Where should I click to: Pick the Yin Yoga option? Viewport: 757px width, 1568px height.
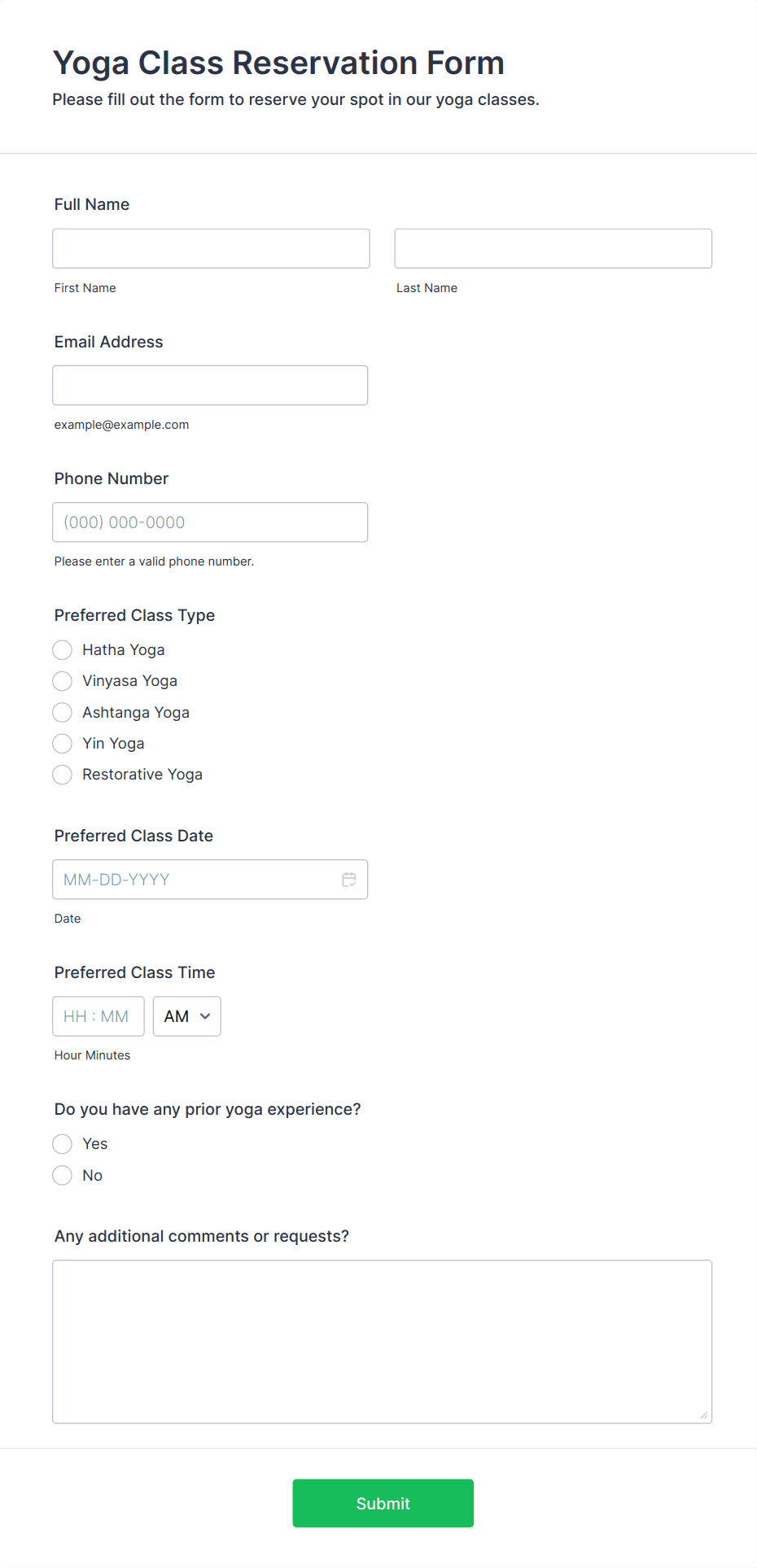(63, 744)
